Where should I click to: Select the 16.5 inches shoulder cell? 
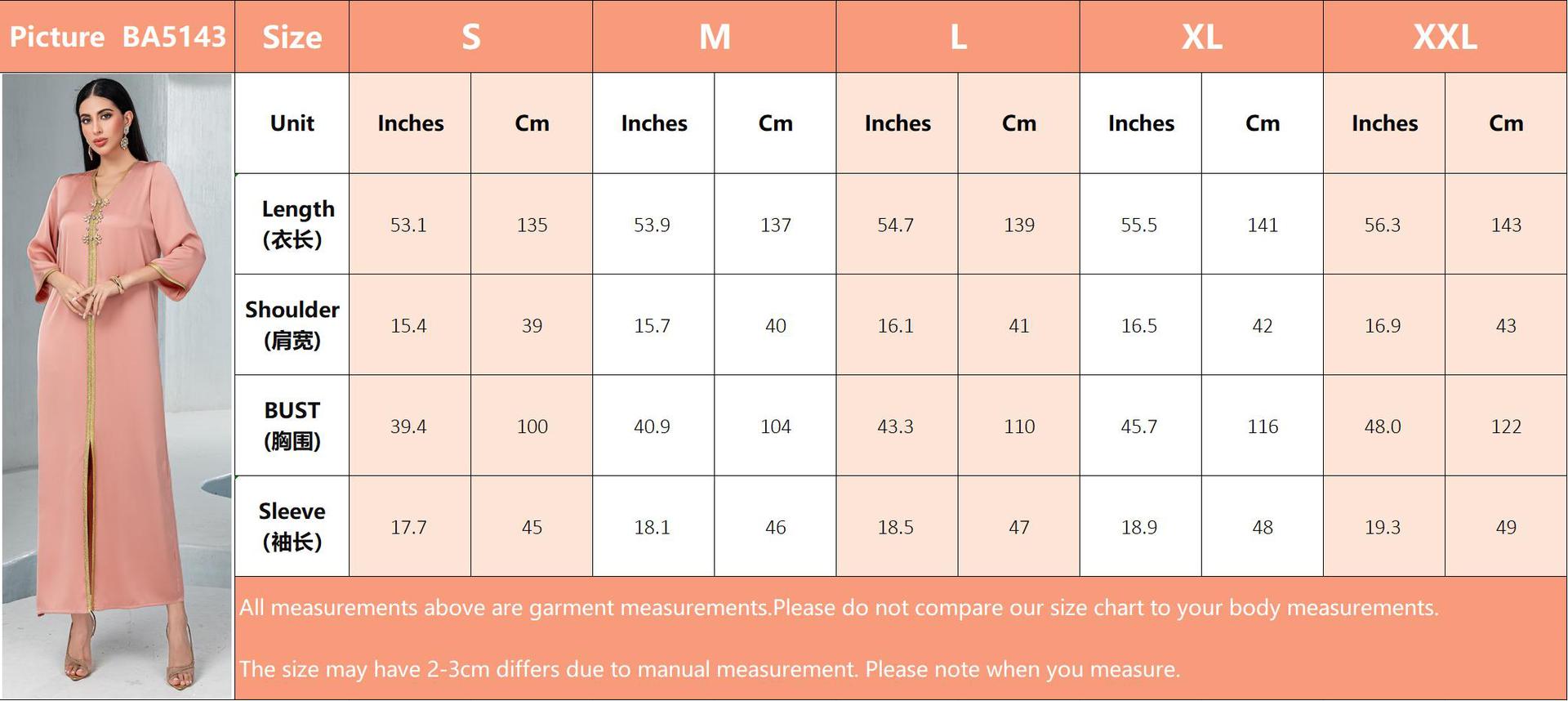click(1138, 326)
